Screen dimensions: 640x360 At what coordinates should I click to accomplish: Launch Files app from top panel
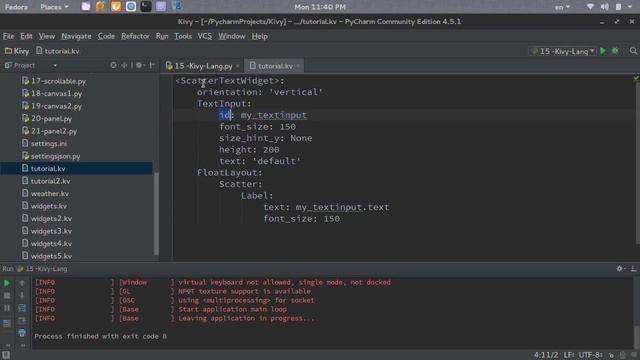point(86,7)
